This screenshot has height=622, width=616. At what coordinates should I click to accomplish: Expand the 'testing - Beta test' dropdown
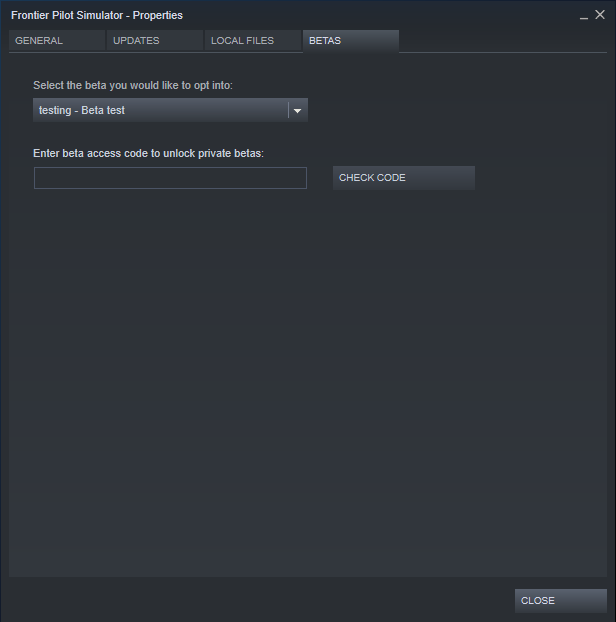tap(170, 110)
